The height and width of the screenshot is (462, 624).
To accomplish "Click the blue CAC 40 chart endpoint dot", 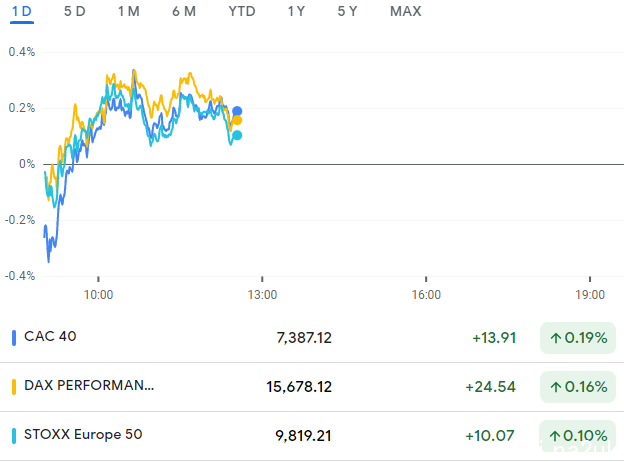I will tap(237, 111).
